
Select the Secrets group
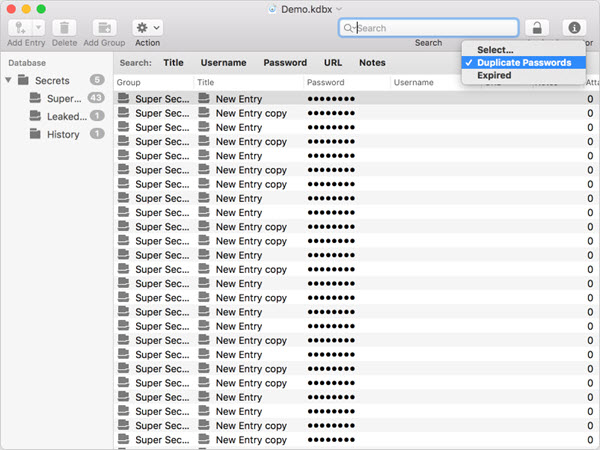click(55, 80)
